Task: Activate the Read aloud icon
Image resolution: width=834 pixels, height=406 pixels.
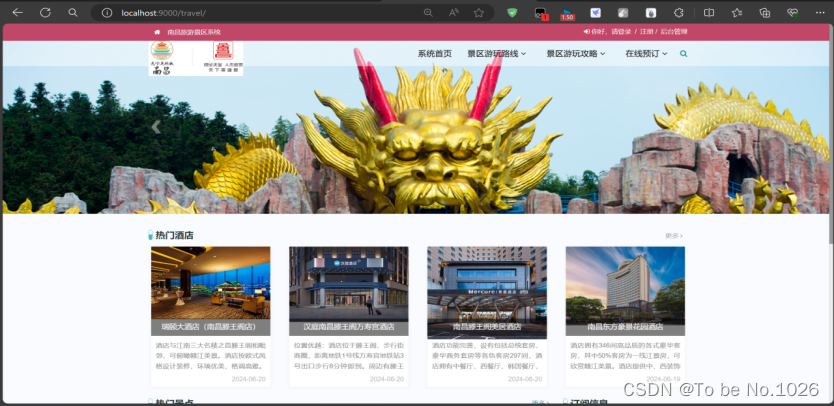Action: [x=454, y=13]
